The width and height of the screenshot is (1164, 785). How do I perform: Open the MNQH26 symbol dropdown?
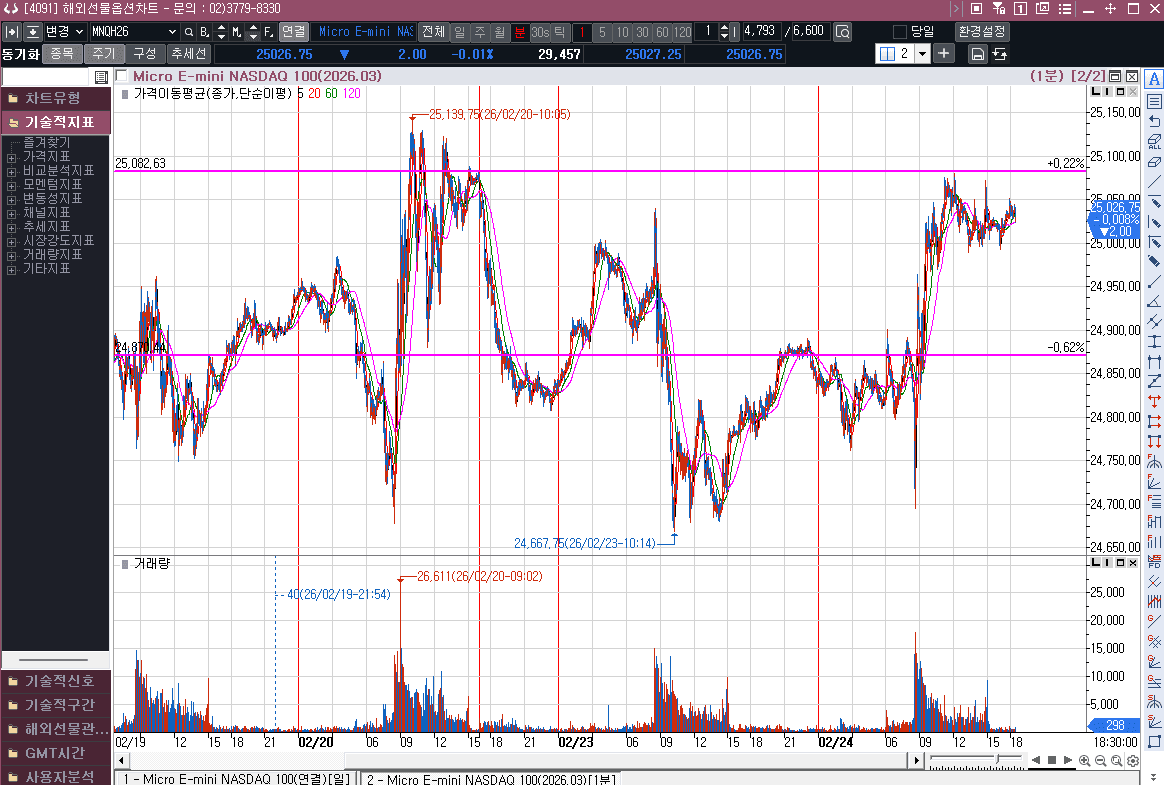click(171, 32)
